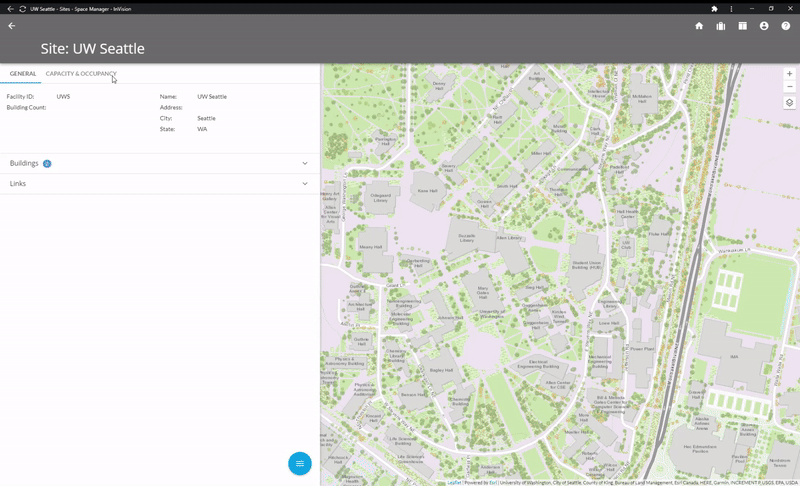800x486 pixels.
Task: Click Meany Hall on the map
Action: click(x=371, y=247)
